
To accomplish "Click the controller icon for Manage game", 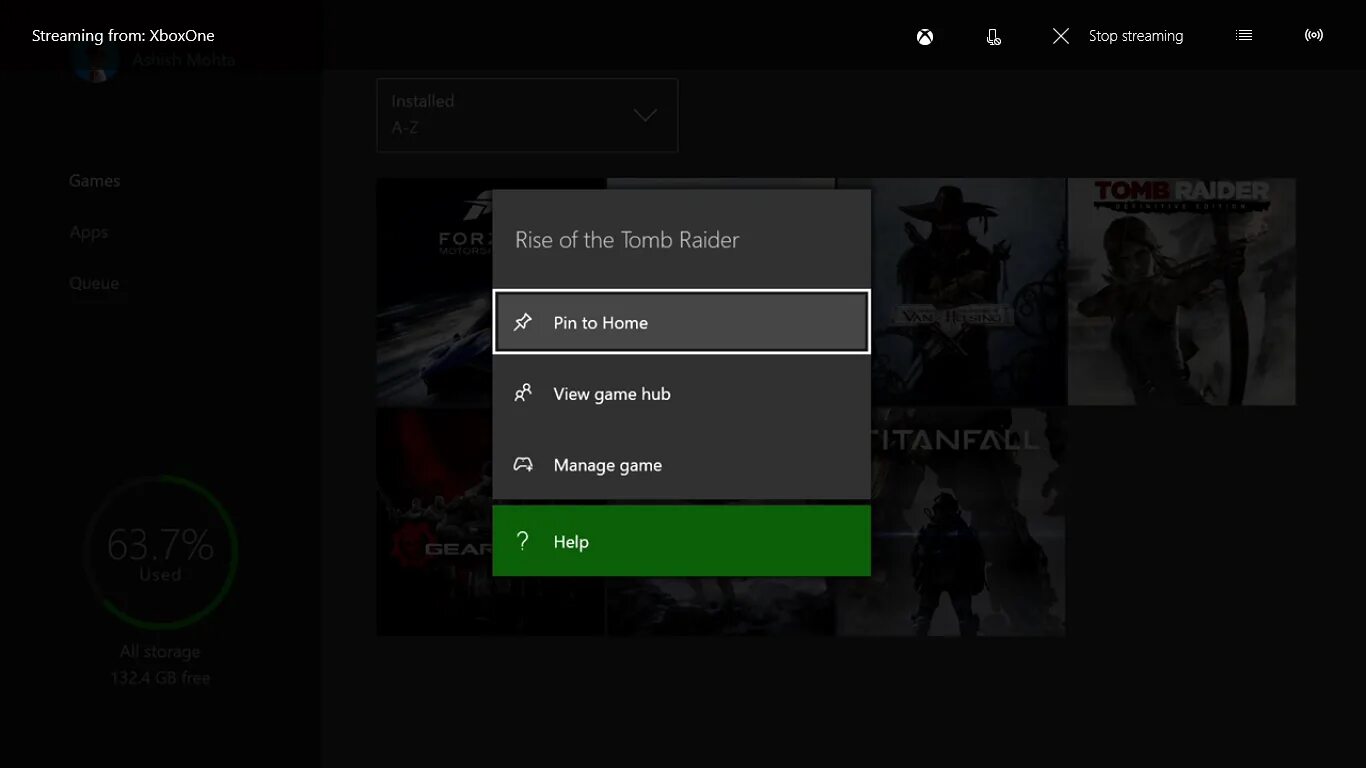I will (523, 465).
